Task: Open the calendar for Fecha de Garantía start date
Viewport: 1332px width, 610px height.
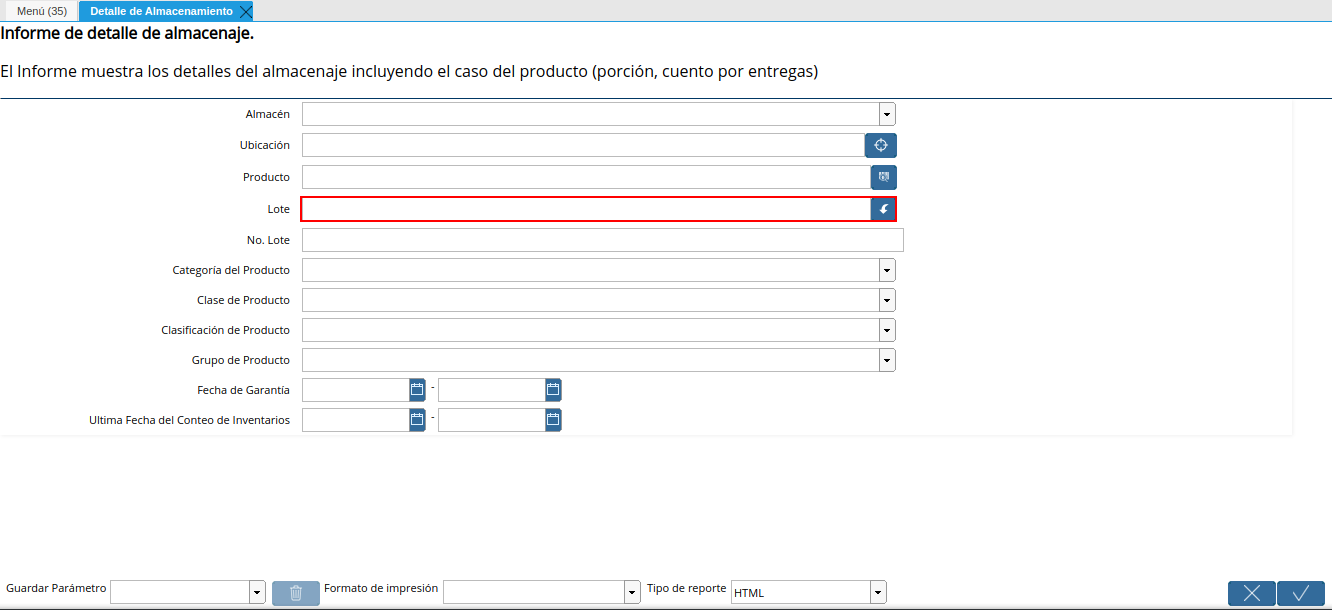Action: (x=416, y=389)
